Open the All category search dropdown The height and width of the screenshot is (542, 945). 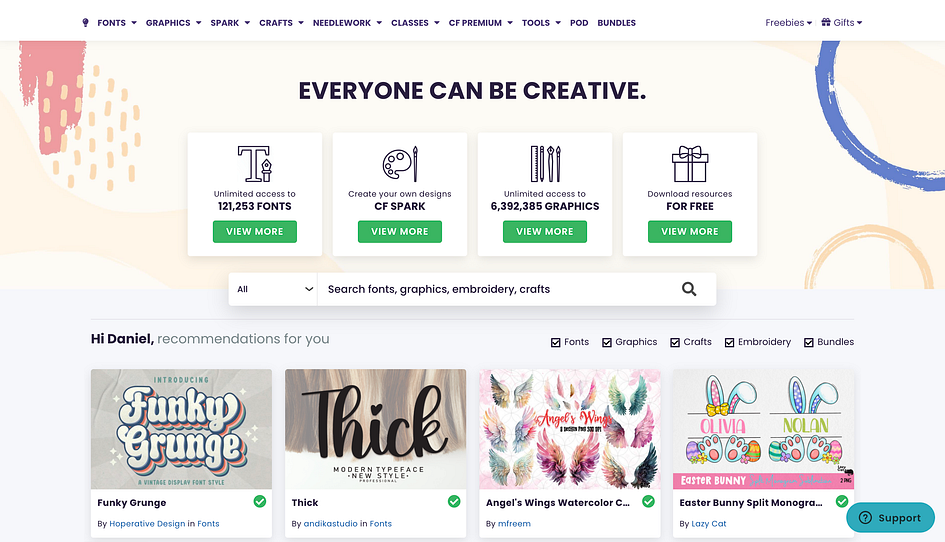(x=273, y=289)
